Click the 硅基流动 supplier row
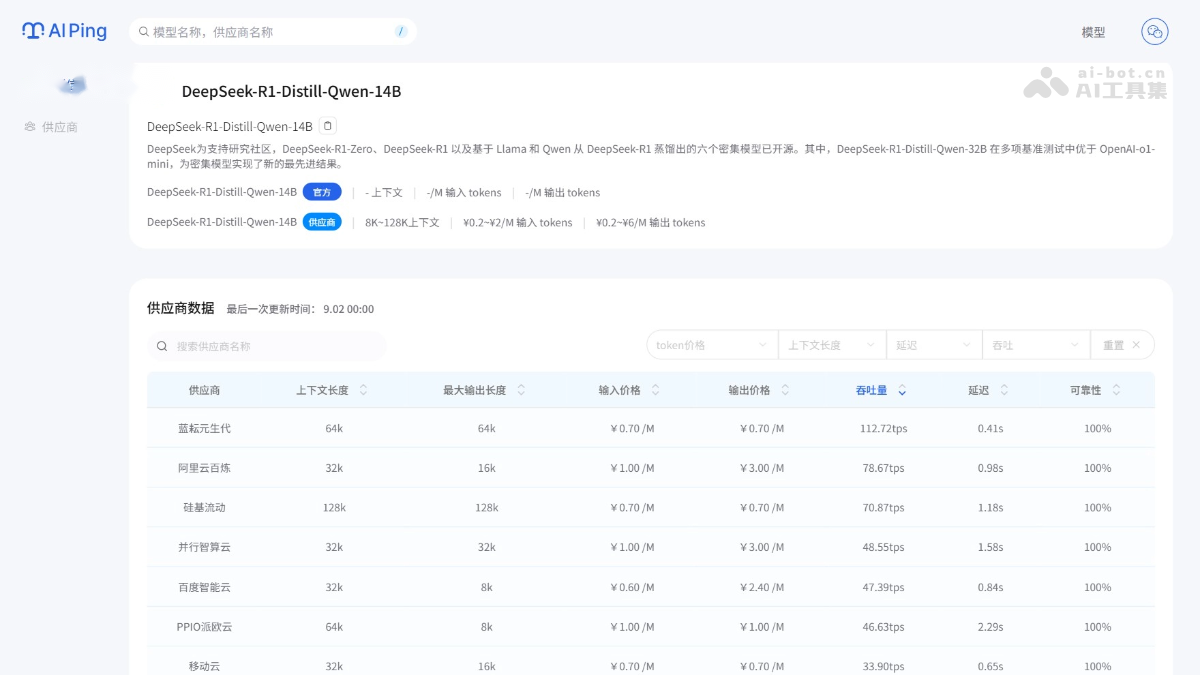This screenshot has height=675, width=1200. click(x=651, y=507)
